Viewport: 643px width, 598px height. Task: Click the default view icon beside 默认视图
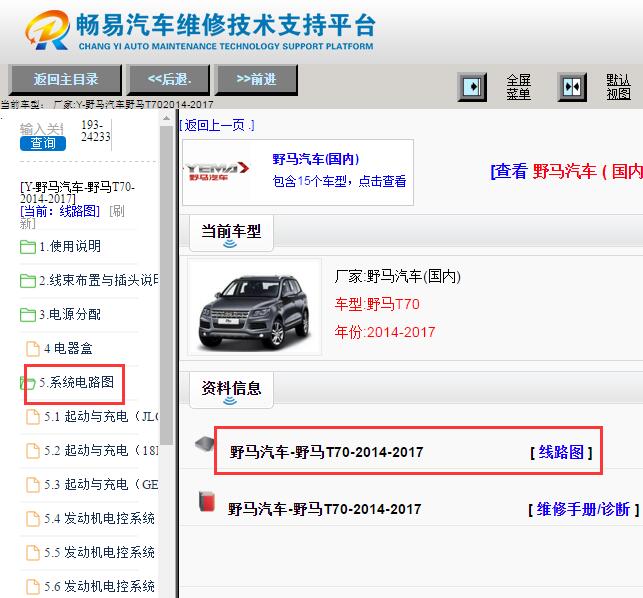click(x=572, y=87)
